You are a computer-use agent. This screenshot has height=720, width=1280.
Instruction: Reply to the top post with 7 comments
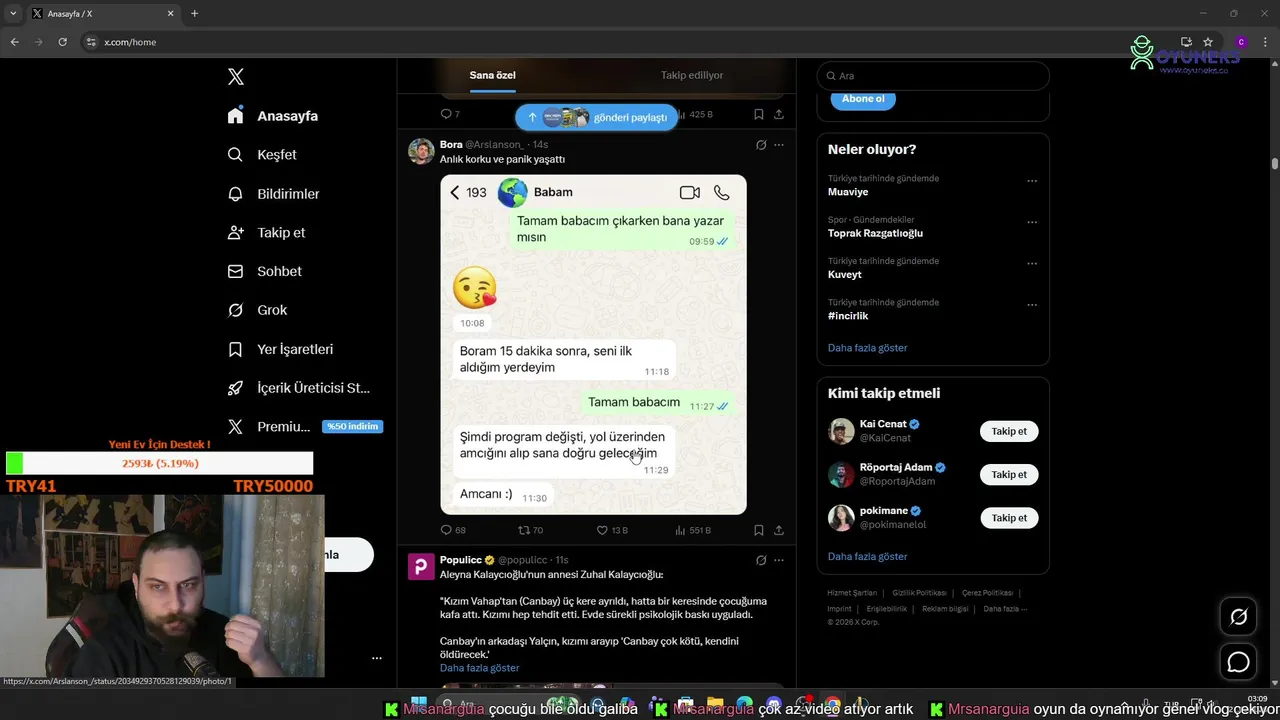[x=450, y=114]
